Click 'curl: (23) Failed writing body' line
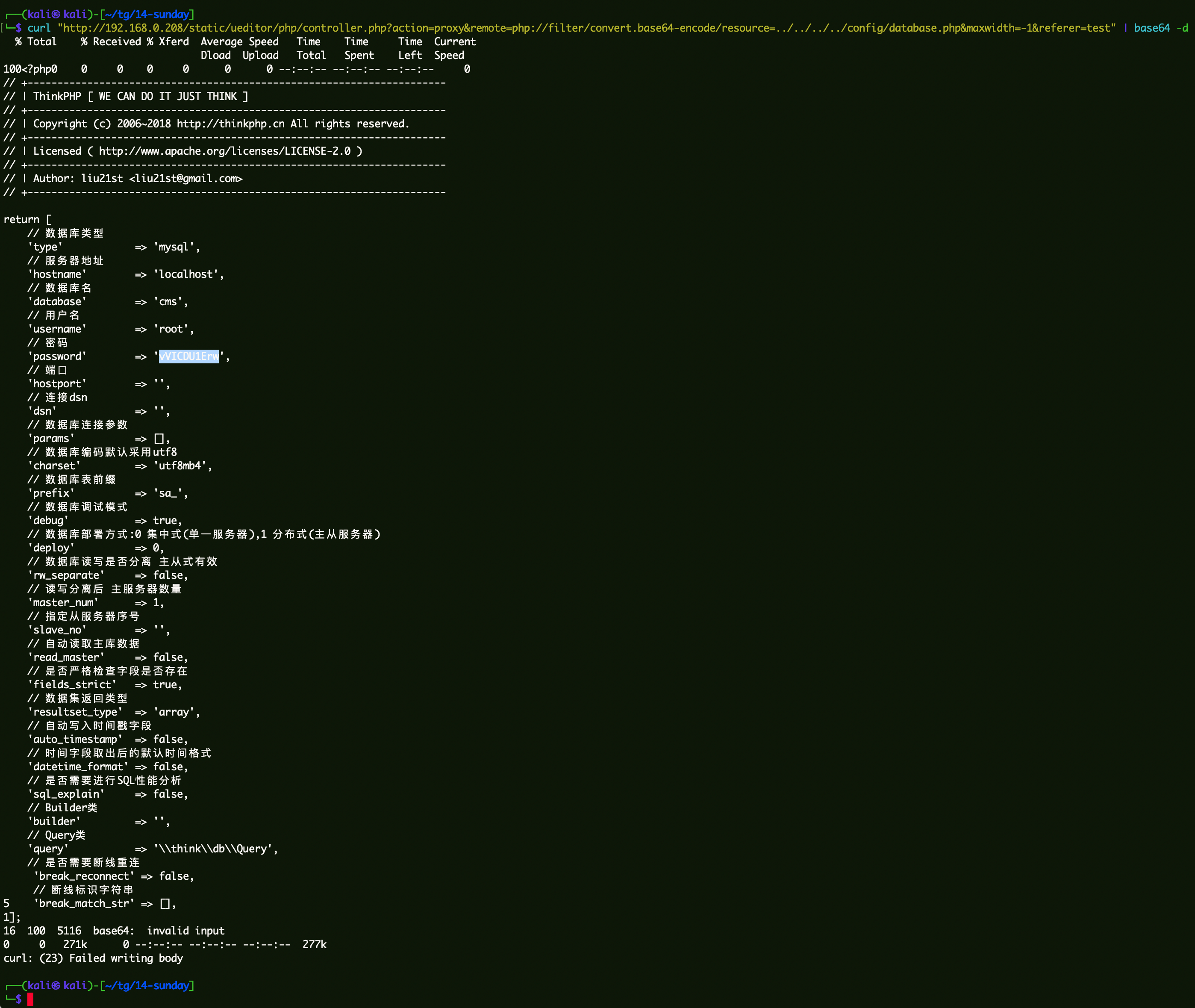The image size is (1195, 1008). click(x=93, y=958)
